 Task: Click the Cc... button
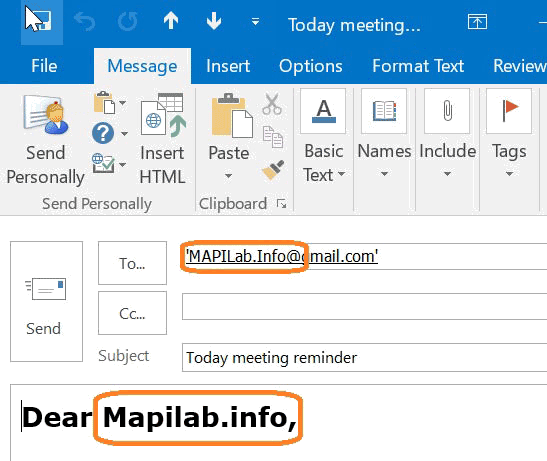pyautogui.click(x=132, y=313)
